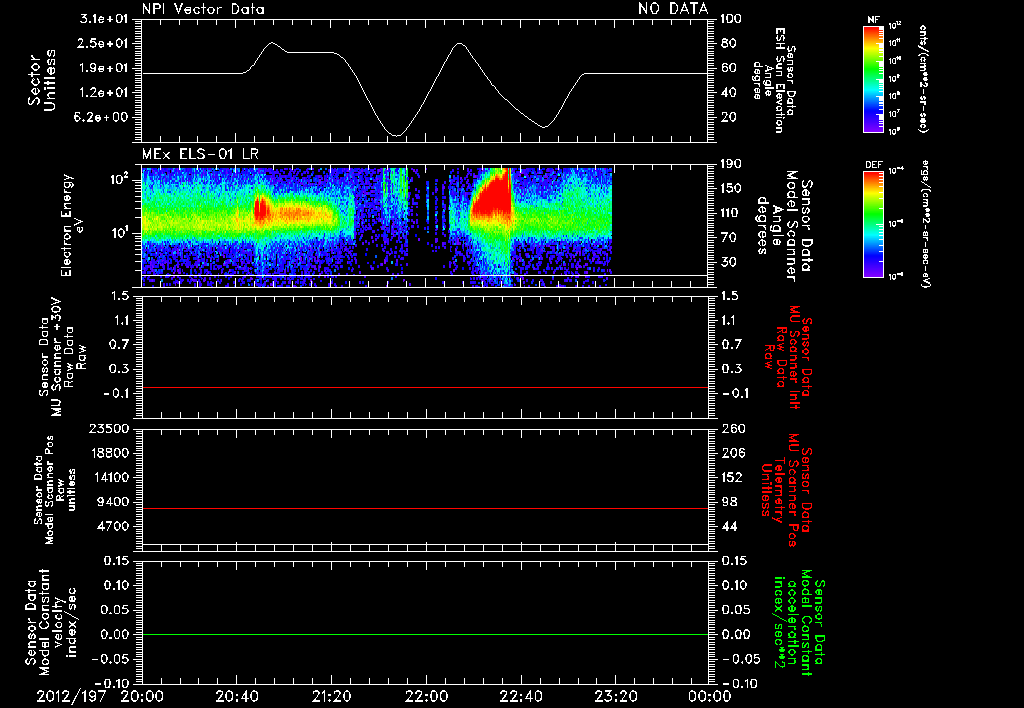Screen dimensions: 1024x708
Task: Click the '70' scanner angle axis tick
Action: [728, 238]
